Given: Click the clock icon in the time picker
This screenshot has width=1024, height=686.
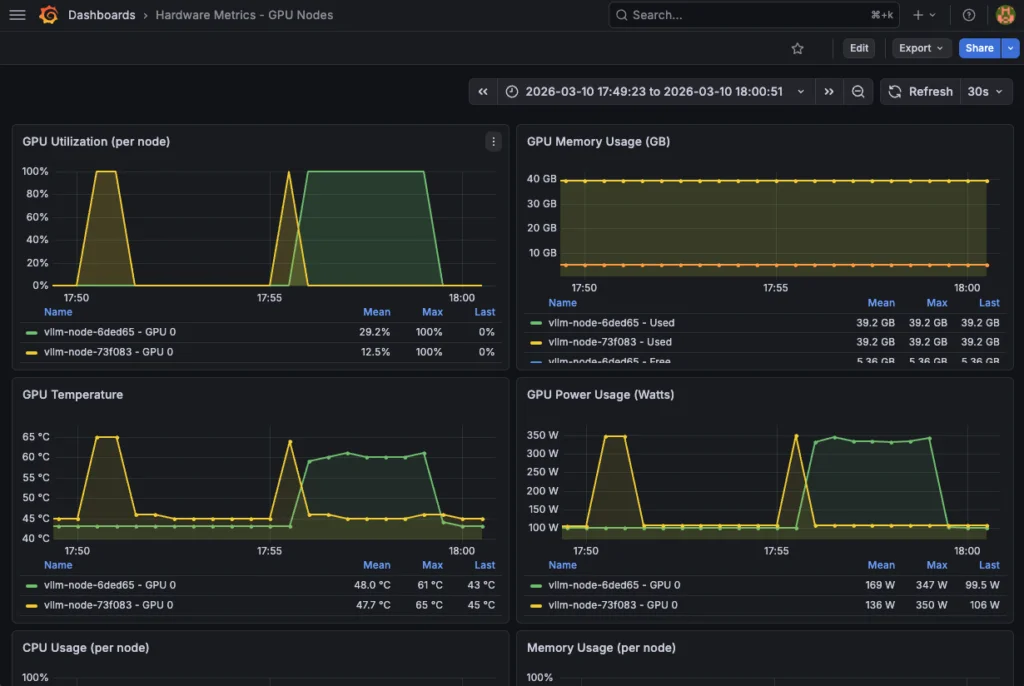Looking at the screenshot, I should [511, 91].
